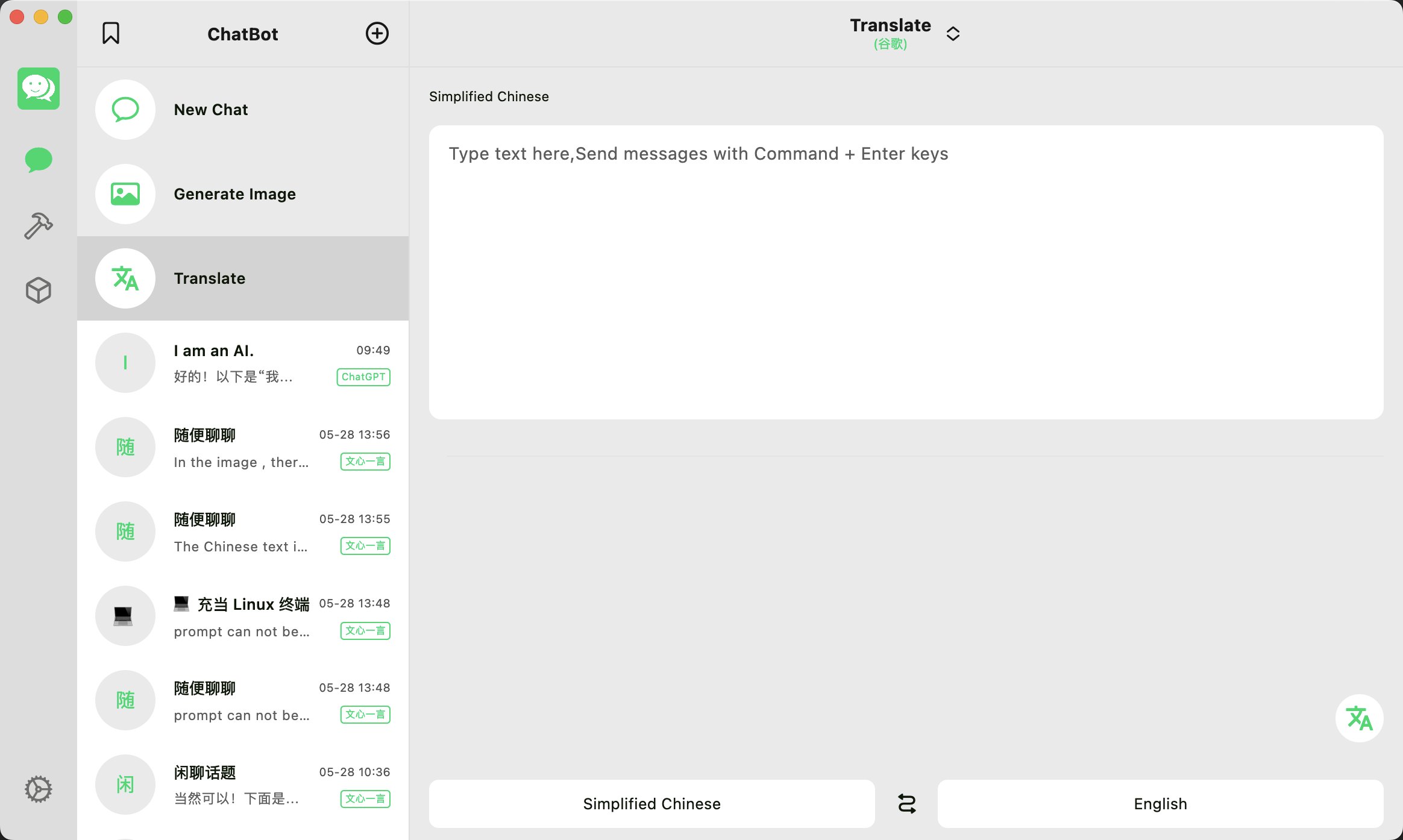Open settings via the gear icon
The image size is (1403, 840).
(x=39, y=789)
